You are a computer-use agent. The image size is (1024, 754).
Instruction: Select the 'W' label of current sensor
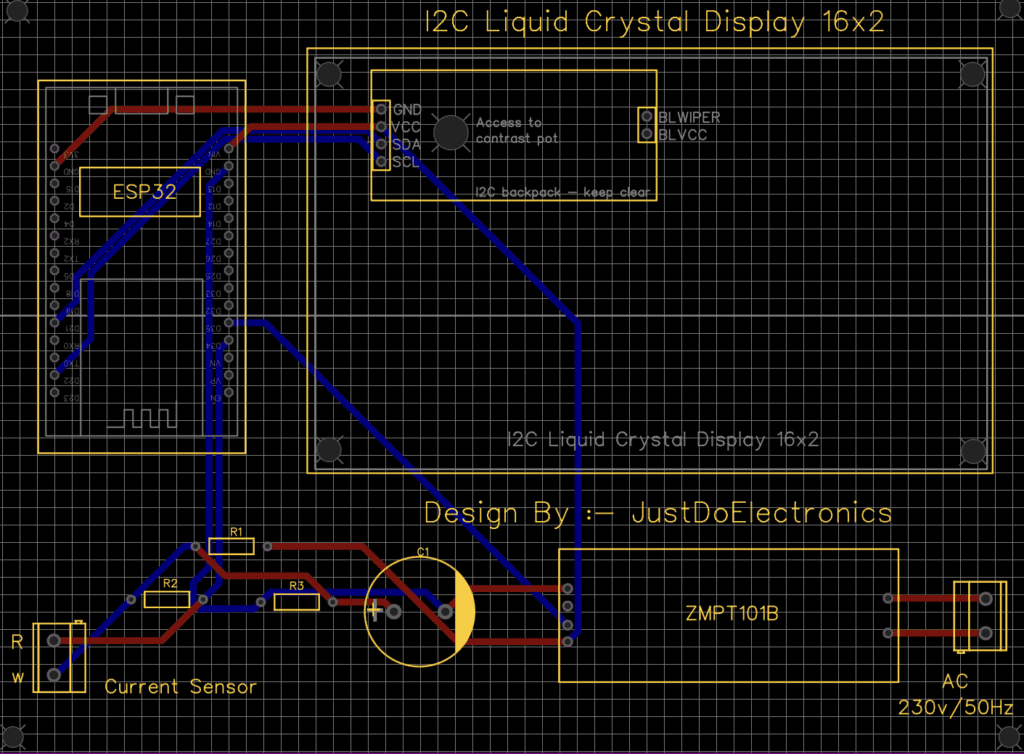click(x=18, y=678)
